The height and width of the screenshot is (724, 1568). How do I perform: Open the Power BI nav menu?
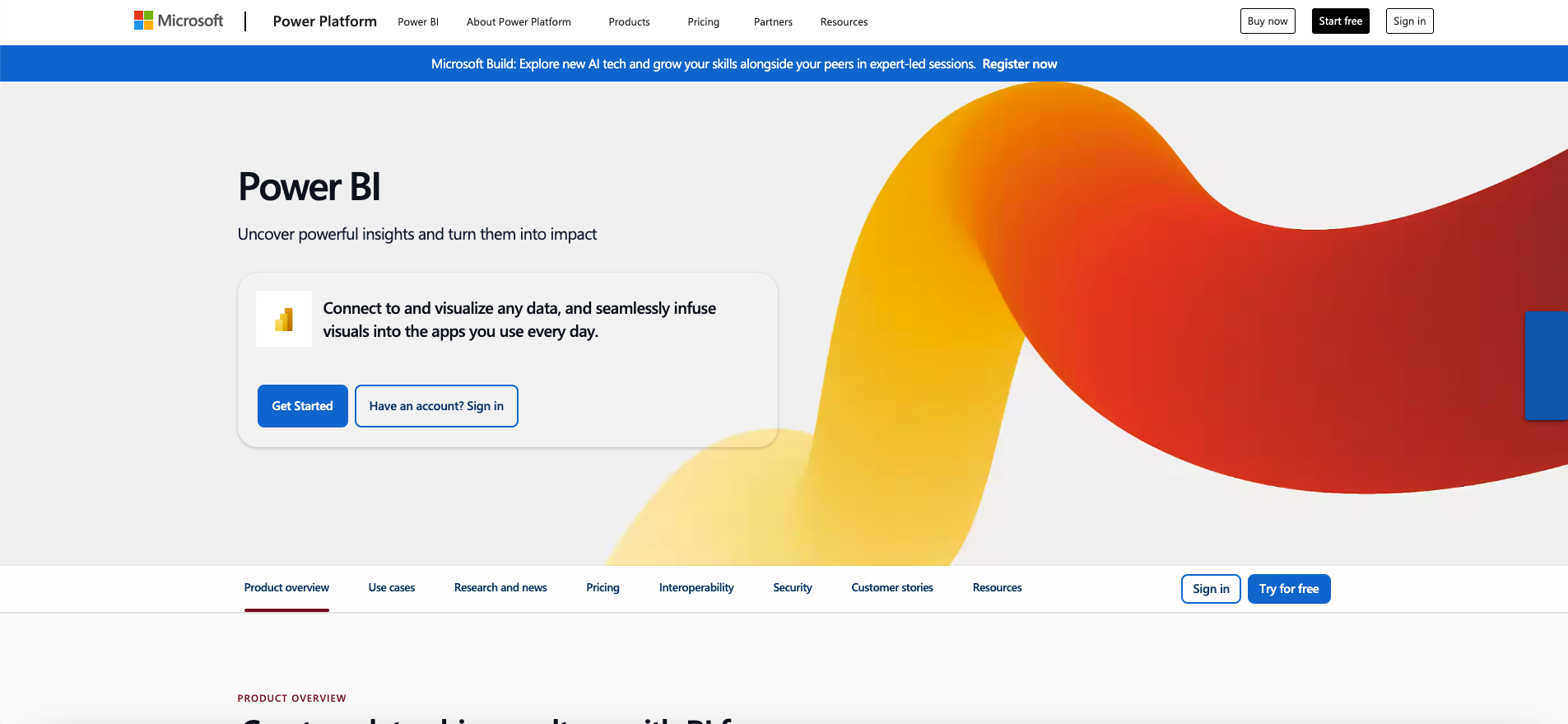(418, 22)
